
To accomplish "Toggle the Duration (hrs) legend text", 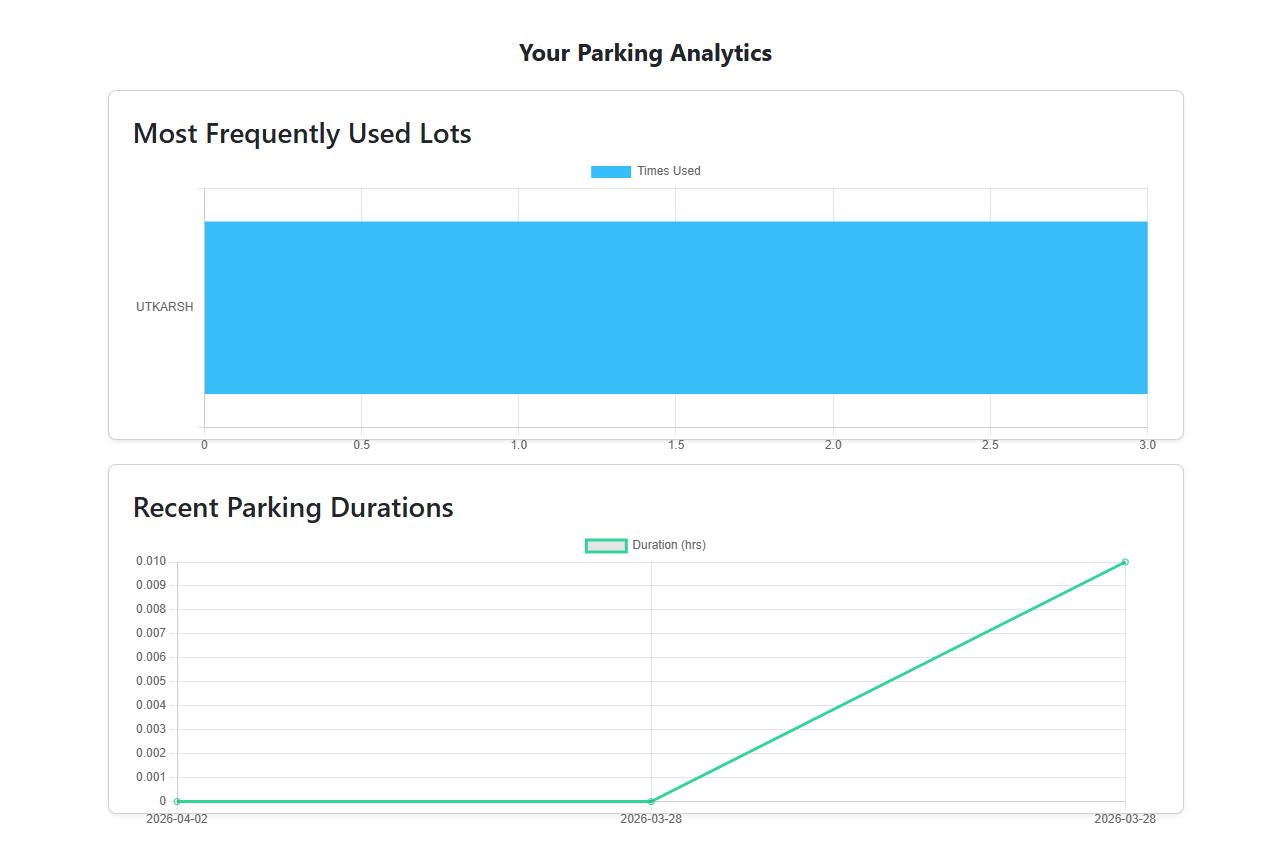I will [668, 545].
